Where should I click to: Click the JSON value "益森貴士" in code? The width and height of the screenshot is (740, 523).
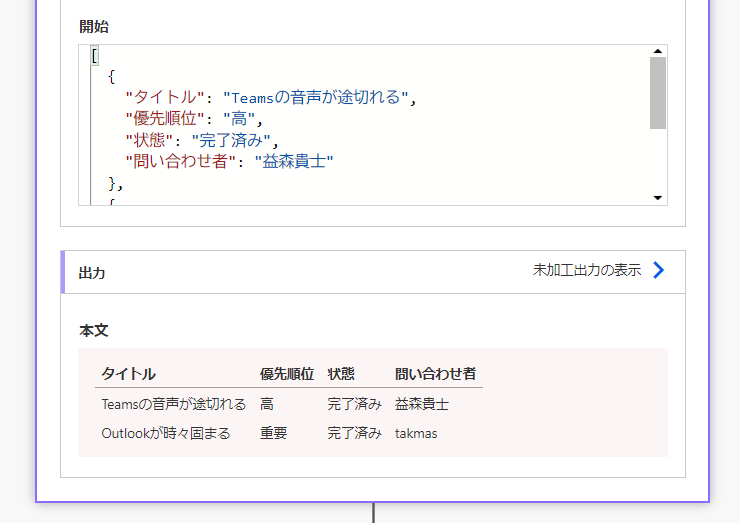pyautogui.click(x=294, y=161)
